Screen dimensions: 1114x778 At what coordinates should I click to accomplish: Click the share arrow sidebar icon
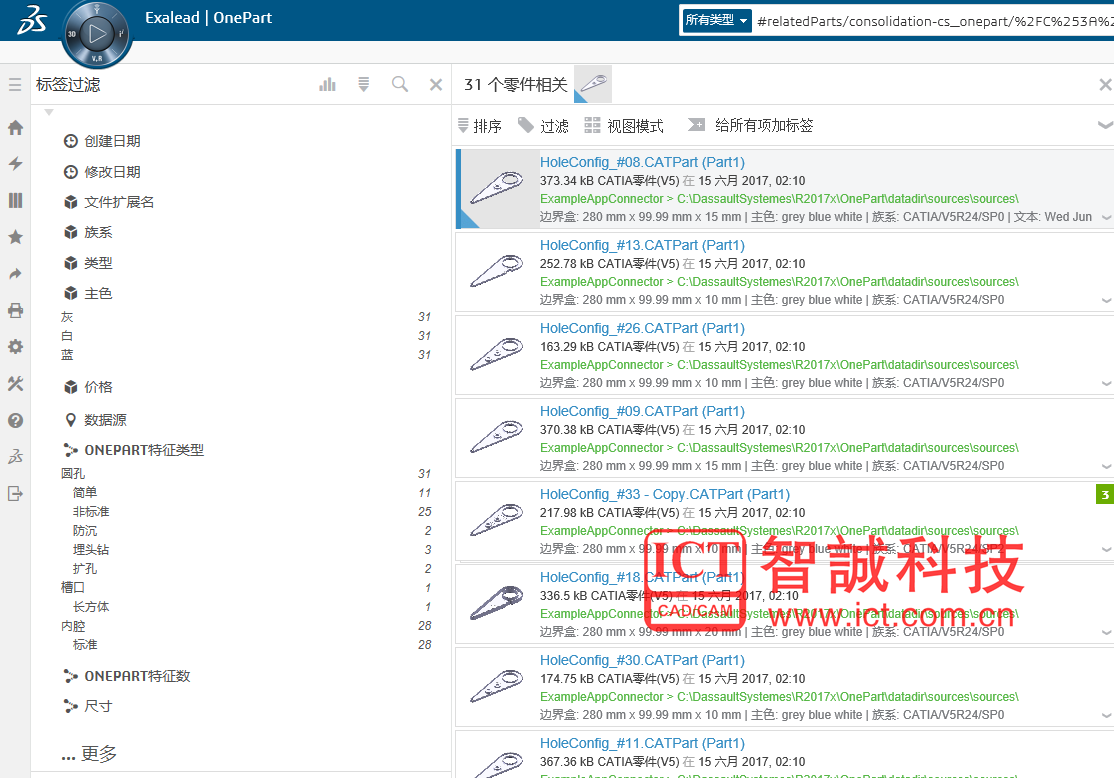click(15, 274)
